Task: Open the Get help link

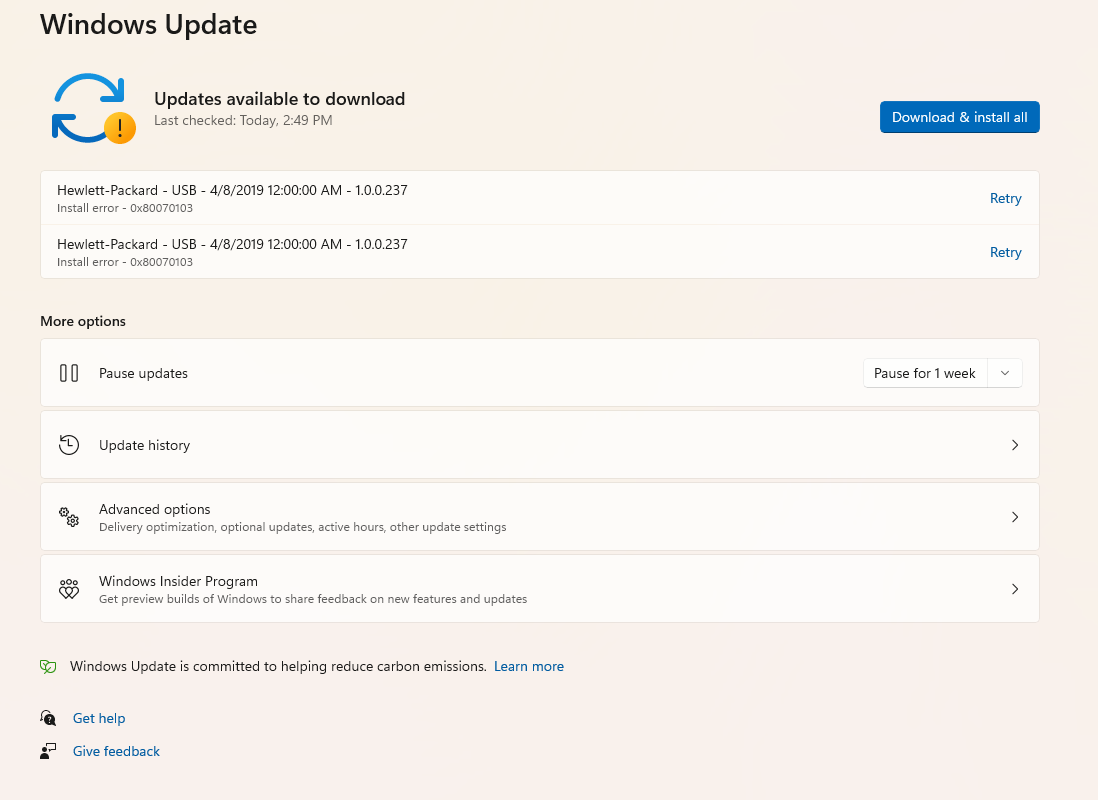Action: tap(99, 718)
